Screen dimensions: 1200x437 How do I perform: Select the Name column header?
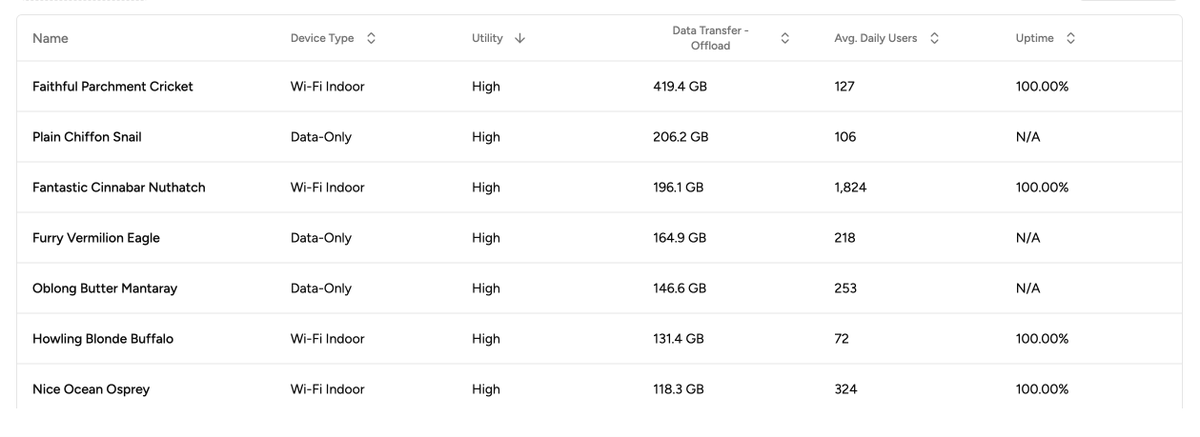(x=50, y=38)
